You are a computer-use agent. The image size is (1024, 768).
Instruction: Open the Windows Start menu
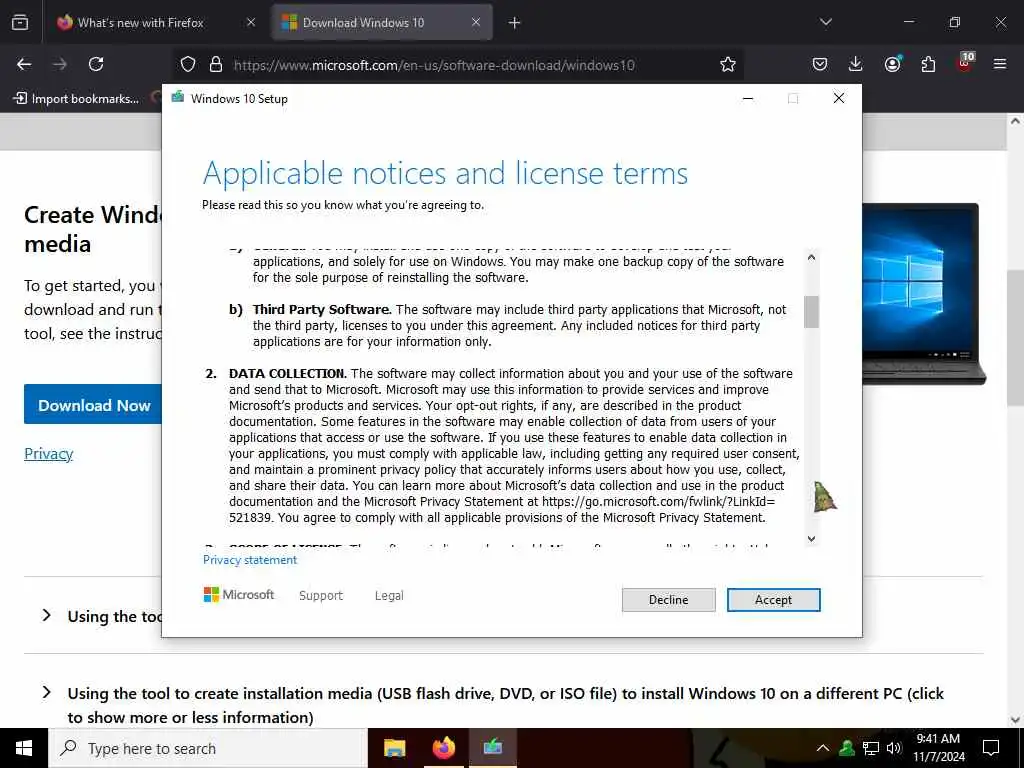click(24, 748)
